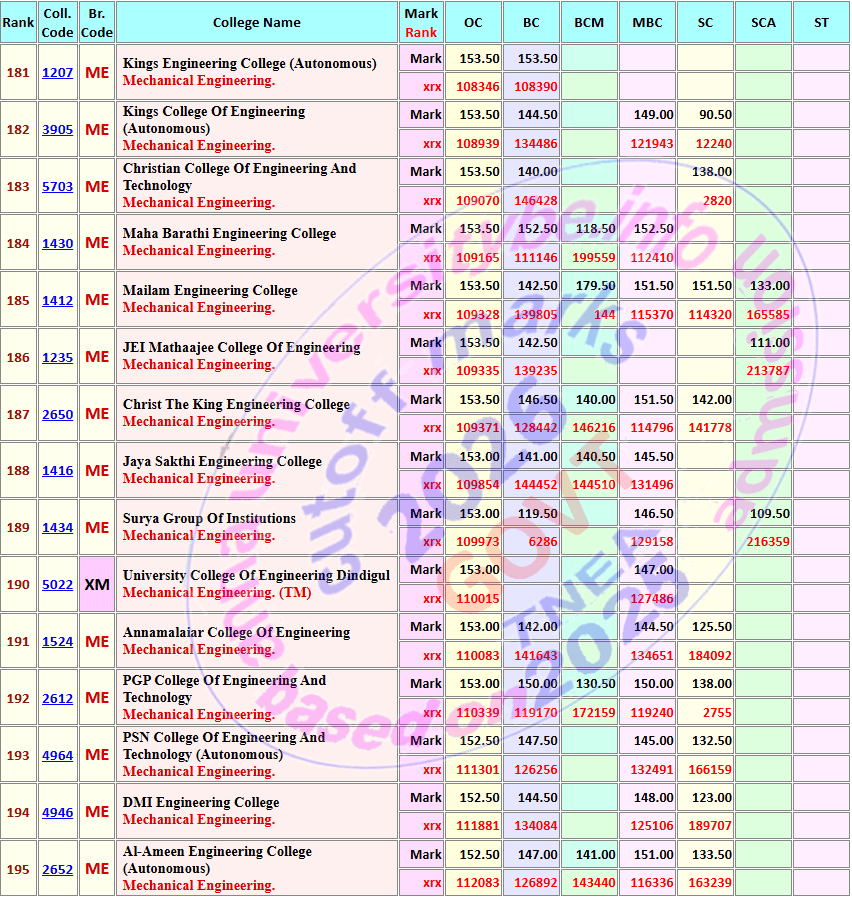852x897 pixels.
Task: Select Christian College Of Engineering And Technology
Action: pos(239,177)
